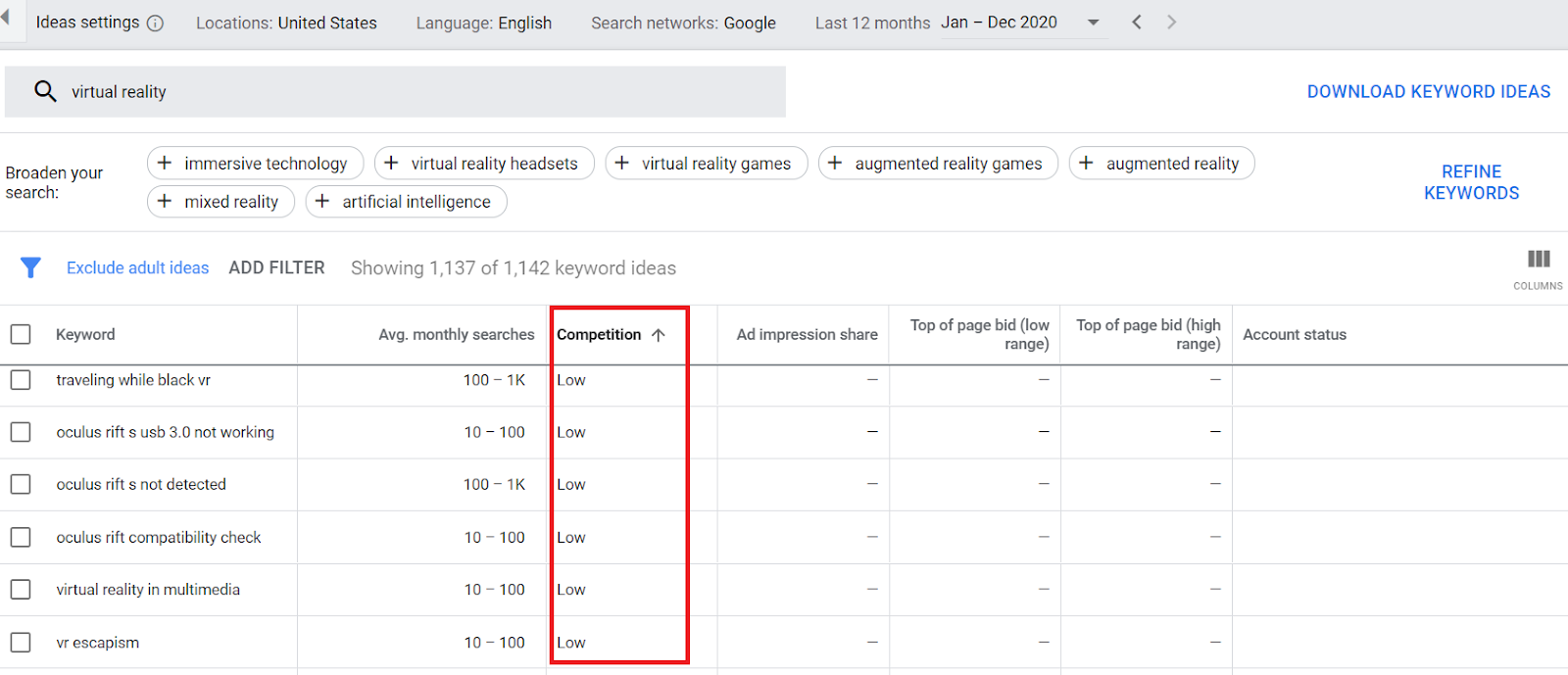Viewport: 1568px width, 675px height.
Task: Click Add Filter
Action: pyautogui.click(x=276, y=267)
